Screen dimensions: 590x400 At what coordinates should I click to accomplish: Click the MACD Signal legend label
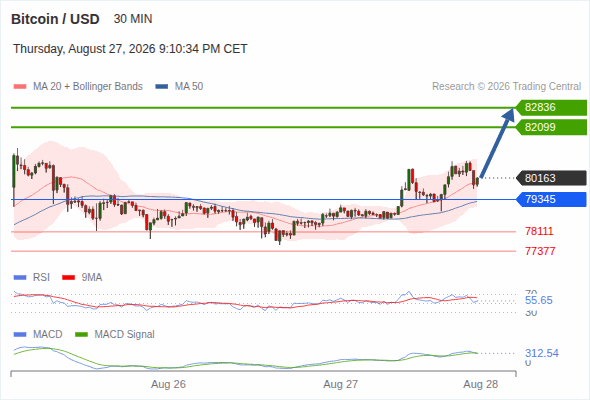tap(125, 335)
